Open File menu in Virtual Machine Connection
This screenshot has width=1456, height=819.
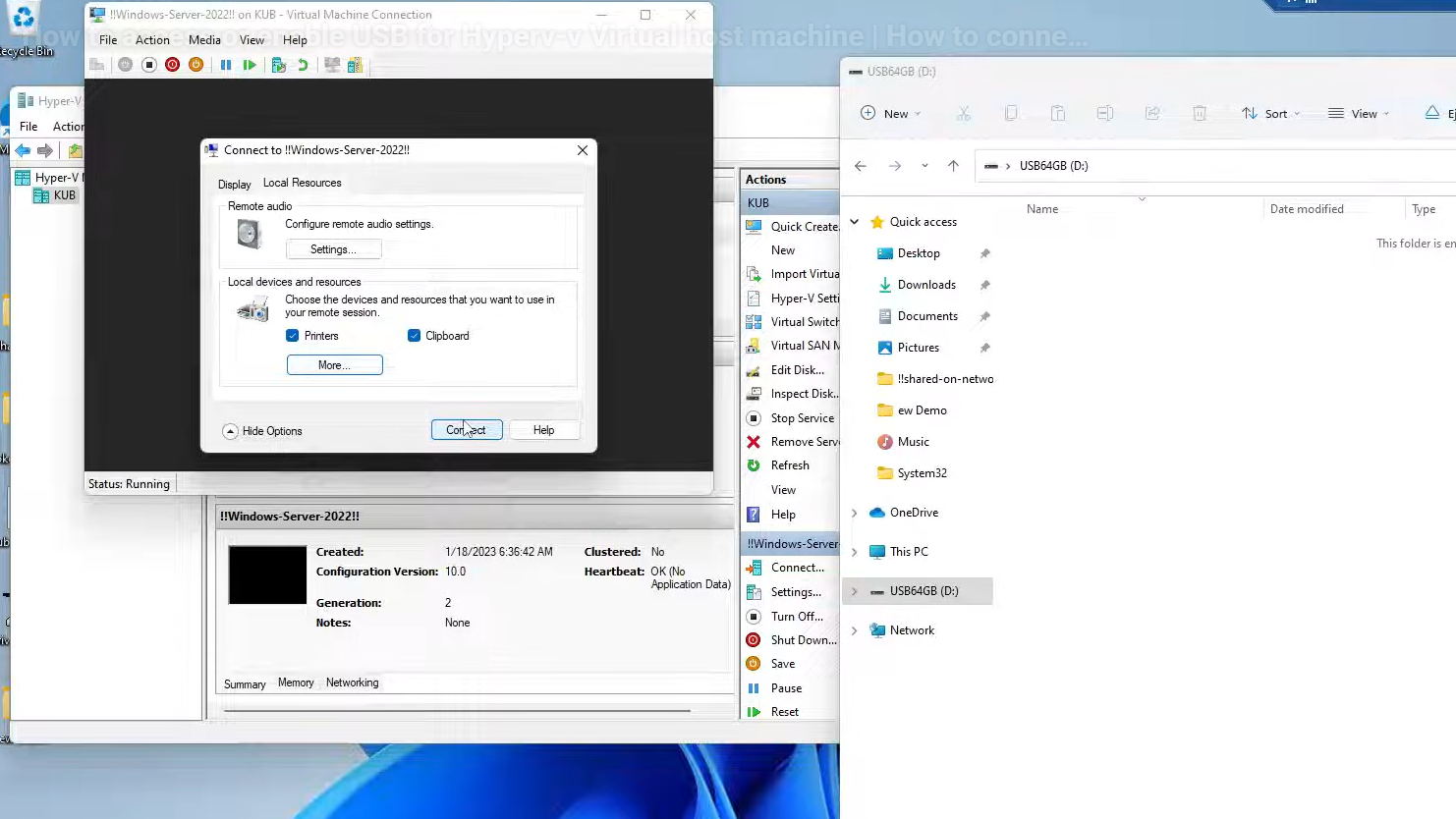coord(108,40)
